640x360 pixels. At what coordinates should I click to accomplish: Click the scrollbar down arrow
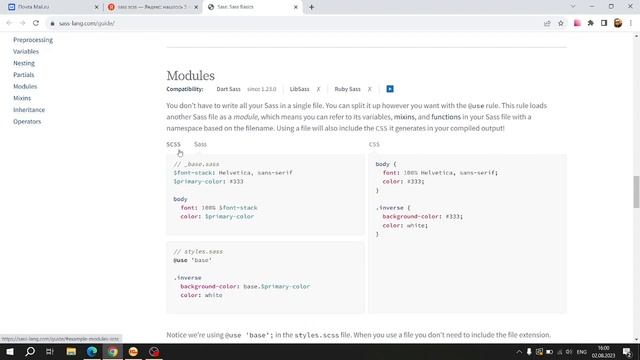coord(636,339)
